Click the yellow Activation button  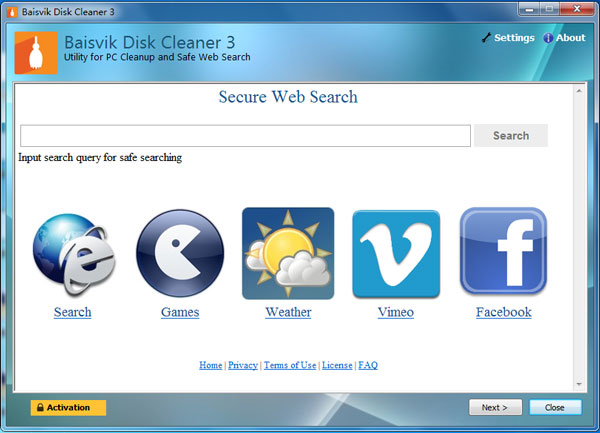click(x=68, y=407)
